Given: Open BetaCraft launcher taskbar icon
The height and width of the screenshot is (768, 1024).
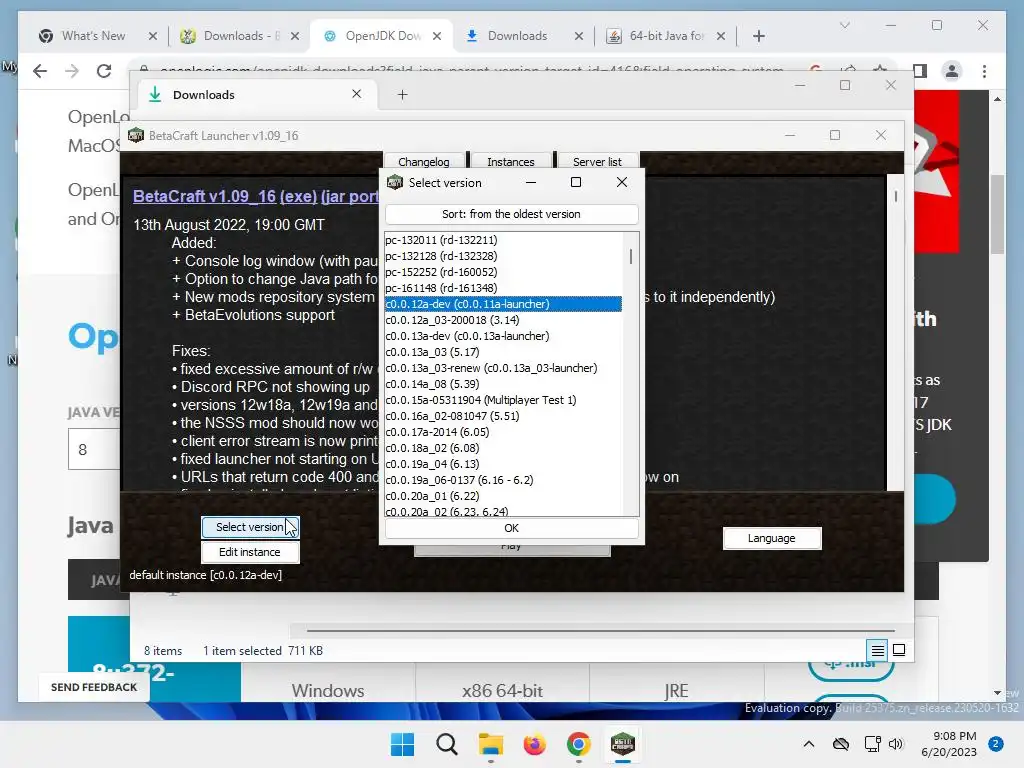Looking at the screenshot, I should tap(623, 744).
